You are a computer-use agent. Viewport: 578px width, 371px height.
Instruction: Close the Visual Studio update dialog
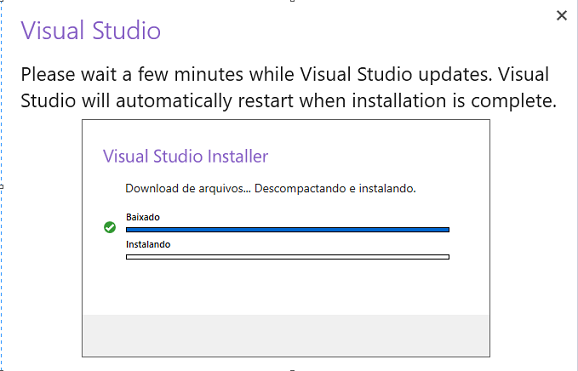561,15
